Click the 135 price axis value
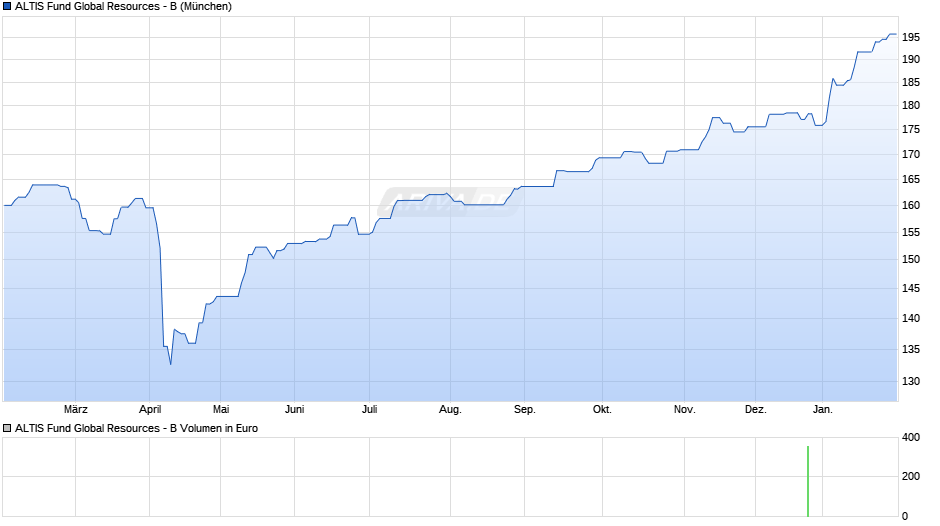The width and height of the screenshot is (940, 526). (911, 349)
